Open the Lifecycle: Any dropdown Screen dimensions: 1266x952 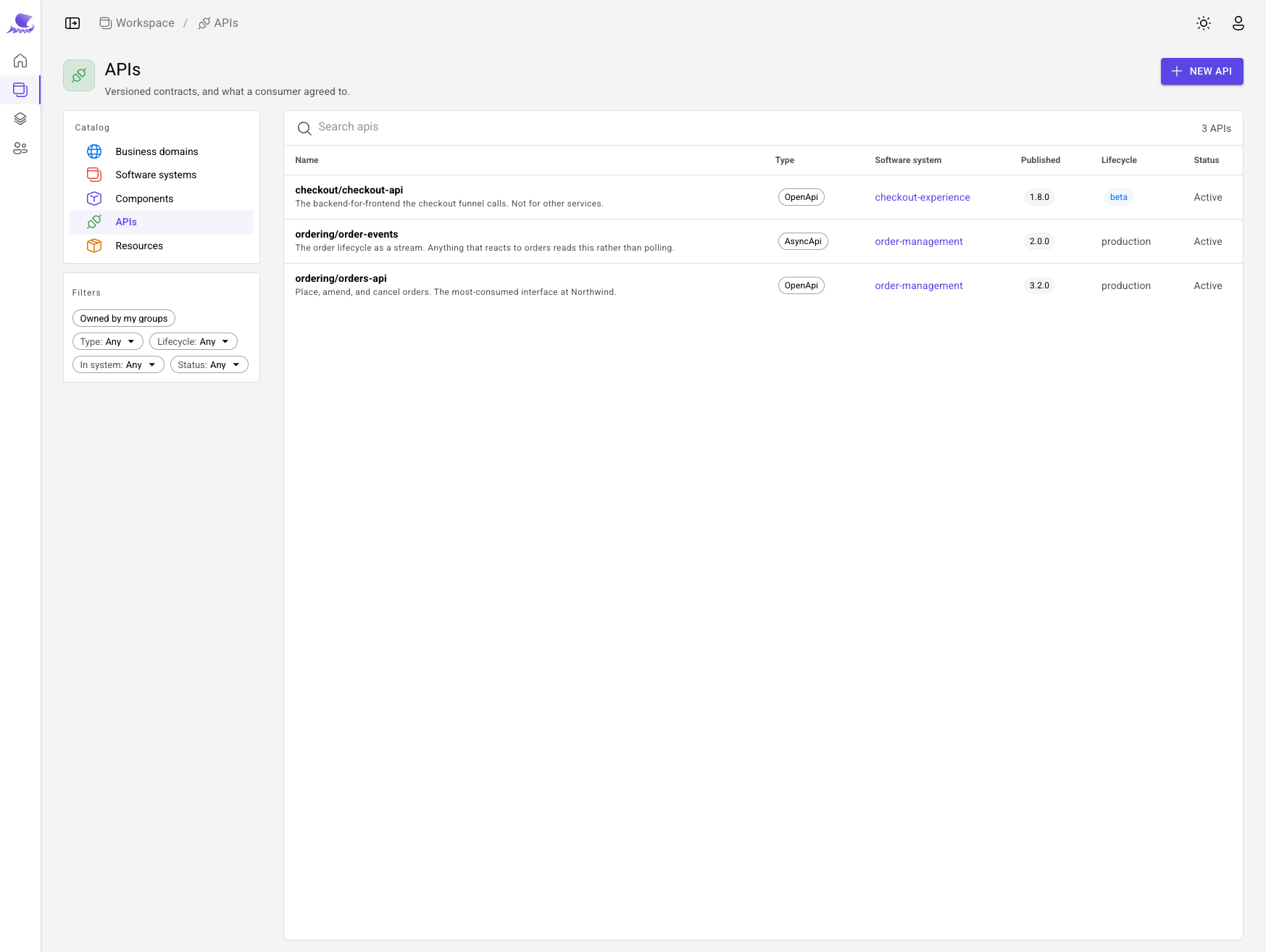[193, 341]
